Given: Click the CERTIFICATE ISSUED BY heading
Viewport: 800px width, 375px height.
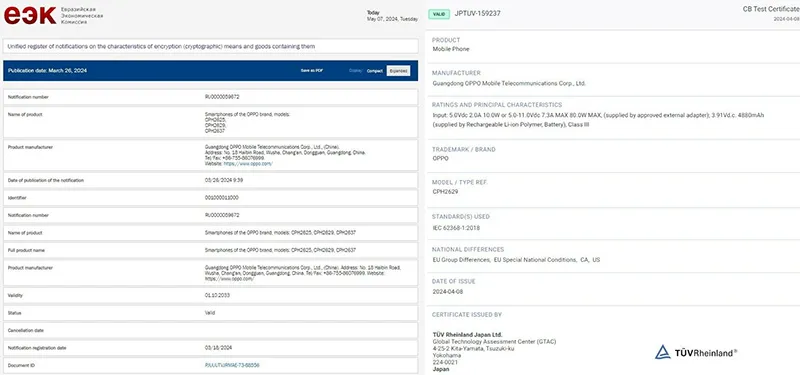Looking at the screenshot, I should point(467,315).
